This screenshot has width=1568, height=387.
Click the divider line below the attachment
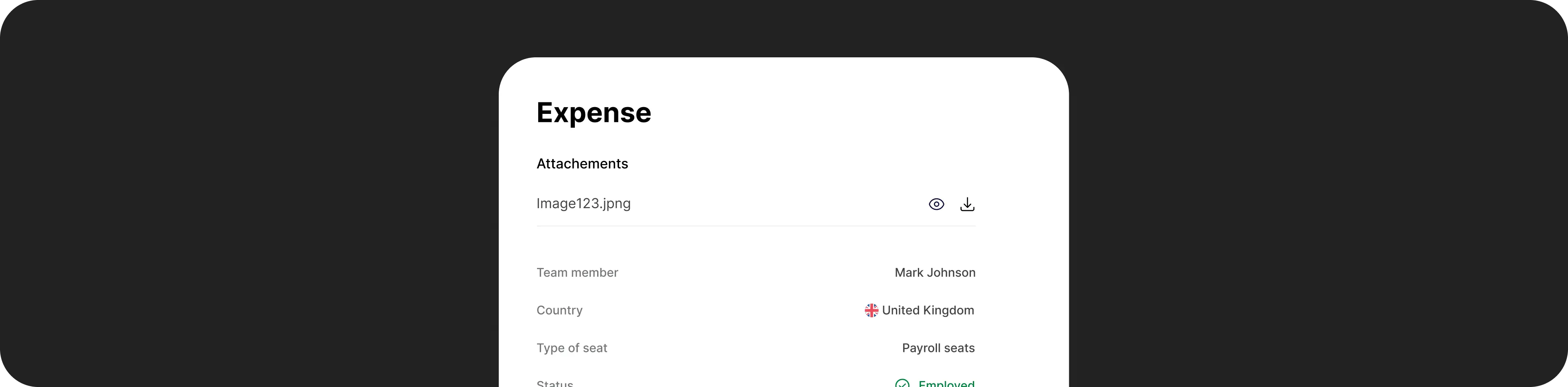(x=755, y=226)
